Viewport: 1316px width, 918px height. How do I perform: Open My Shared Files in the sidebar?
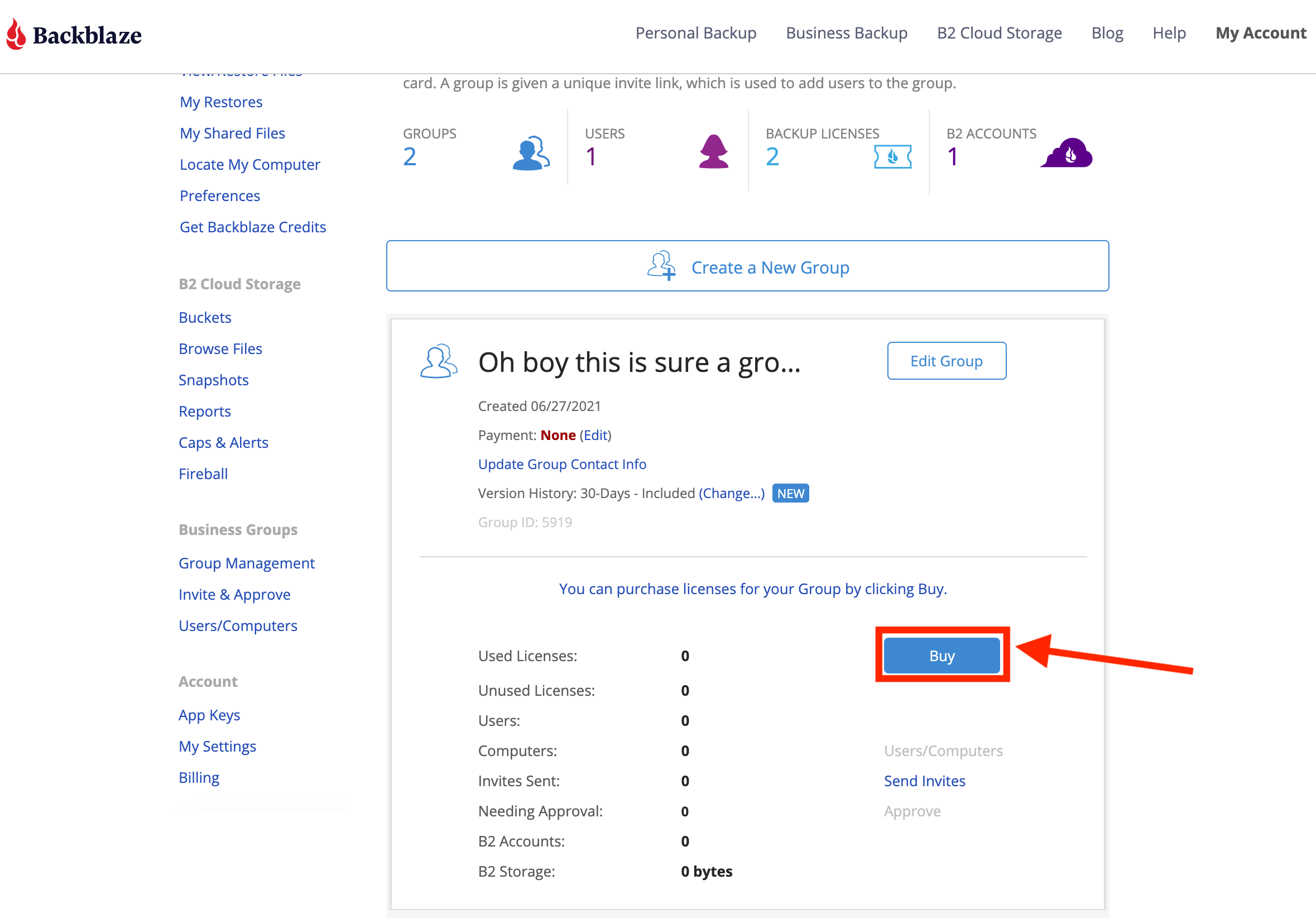(x=232, y=133)
